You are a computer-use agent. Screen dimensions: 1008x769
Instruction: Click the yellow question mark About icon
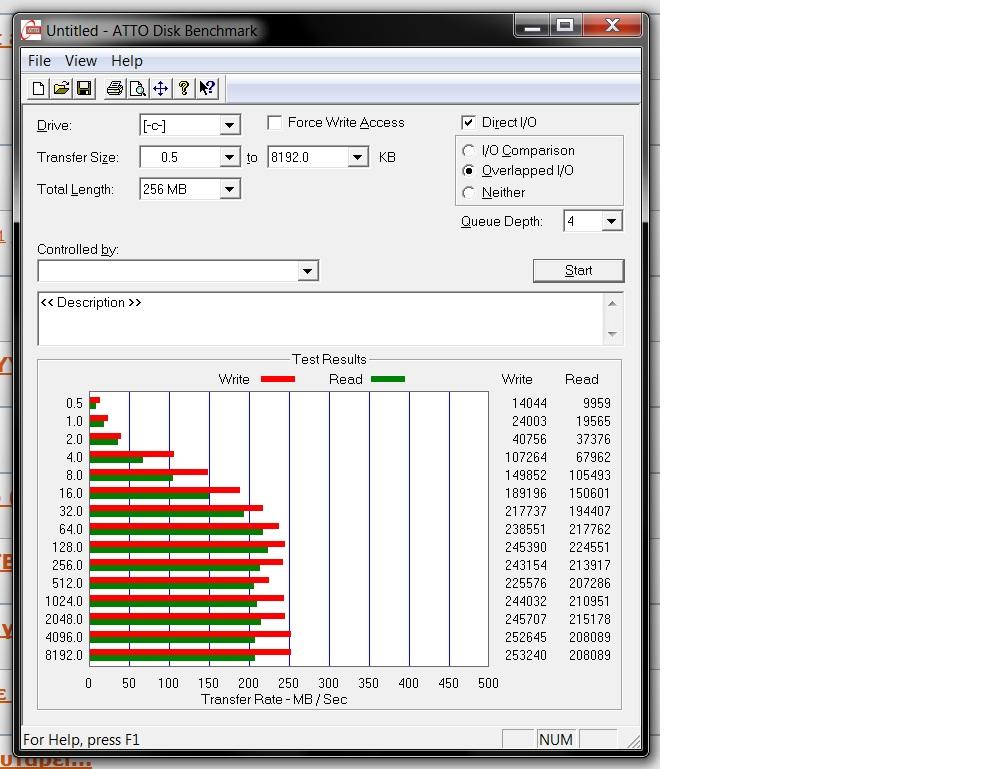coord(184,89)
